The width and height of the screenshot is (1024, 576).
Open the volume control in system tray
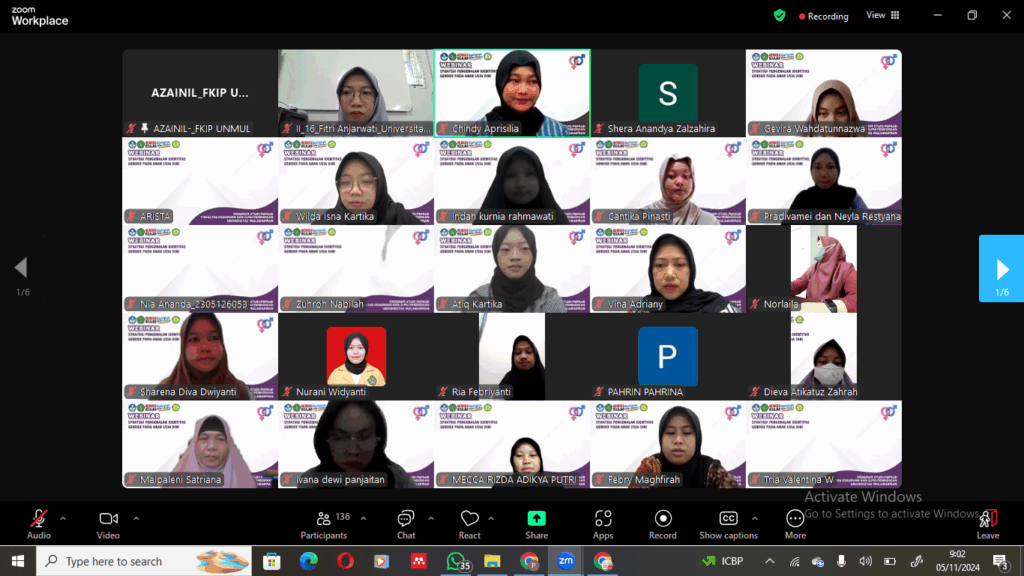point(865,561)
